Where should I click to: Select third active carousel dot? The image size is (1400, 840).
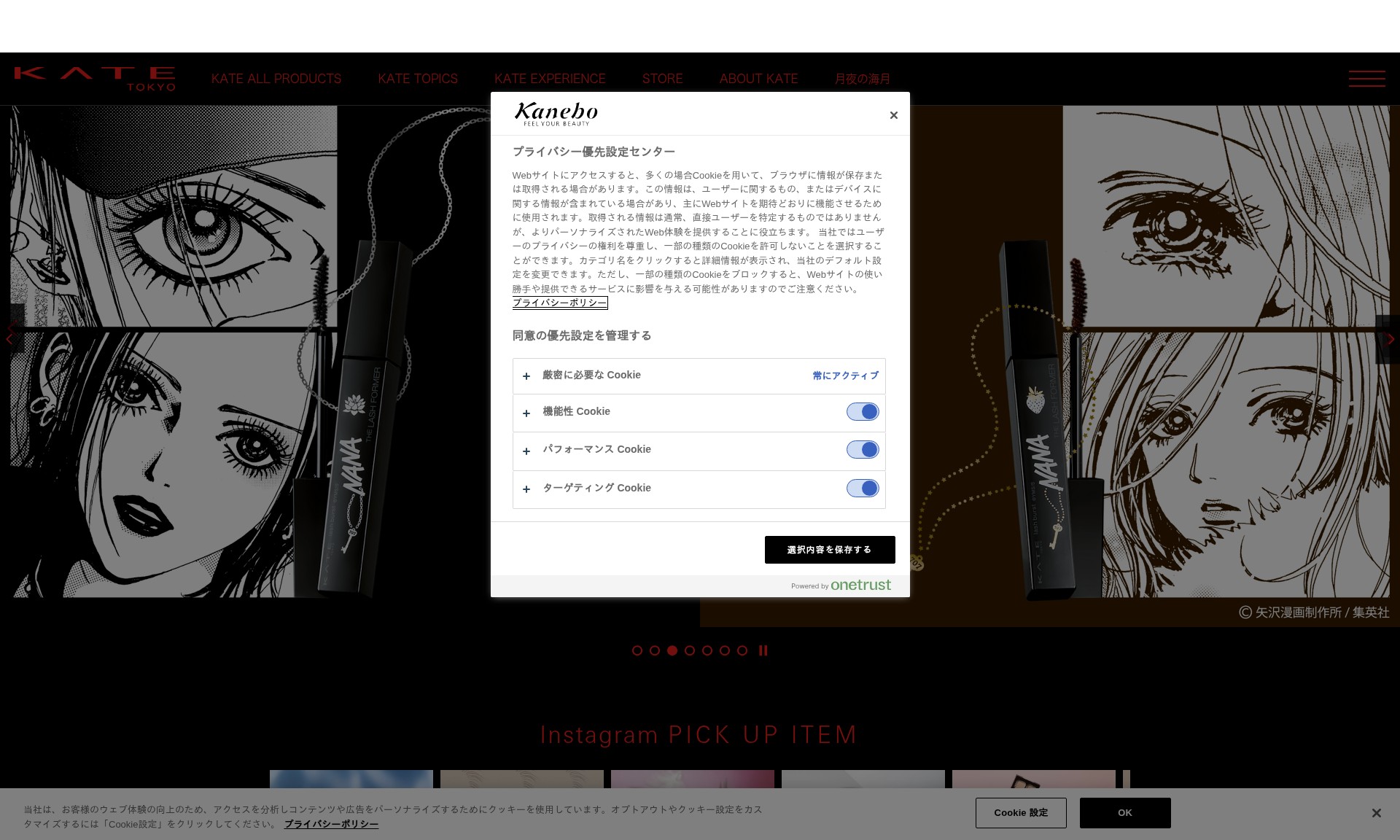pyautogui.click(x=672, y=650)
